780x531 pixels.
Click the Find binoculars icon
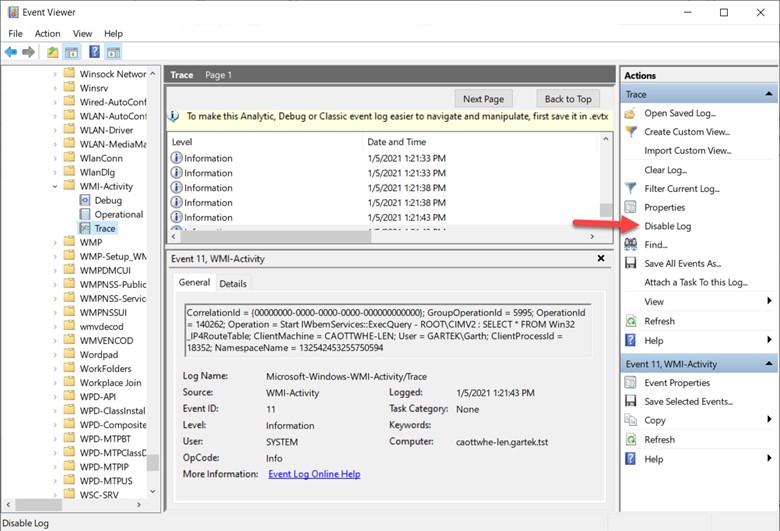click(630, 245)
